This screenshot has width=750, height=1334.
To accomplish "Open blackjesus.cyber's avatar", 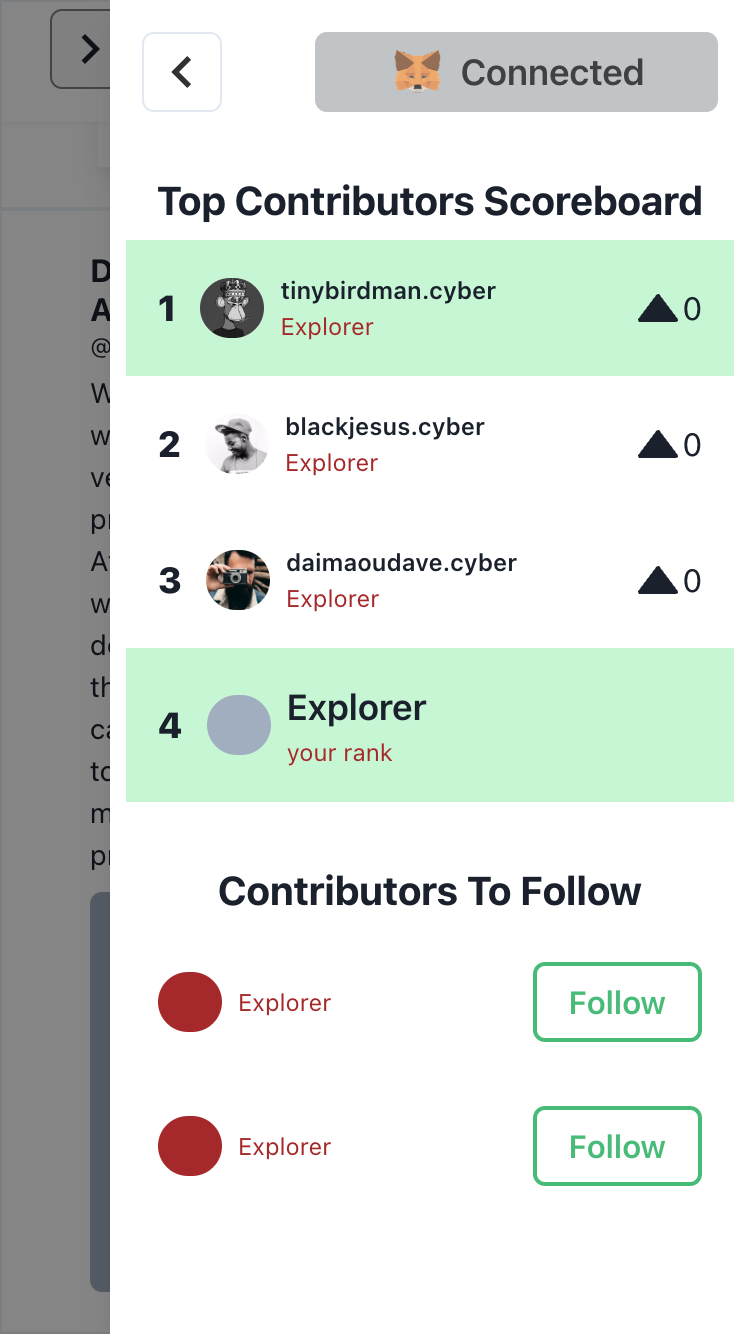I will [x=237, y=444].
